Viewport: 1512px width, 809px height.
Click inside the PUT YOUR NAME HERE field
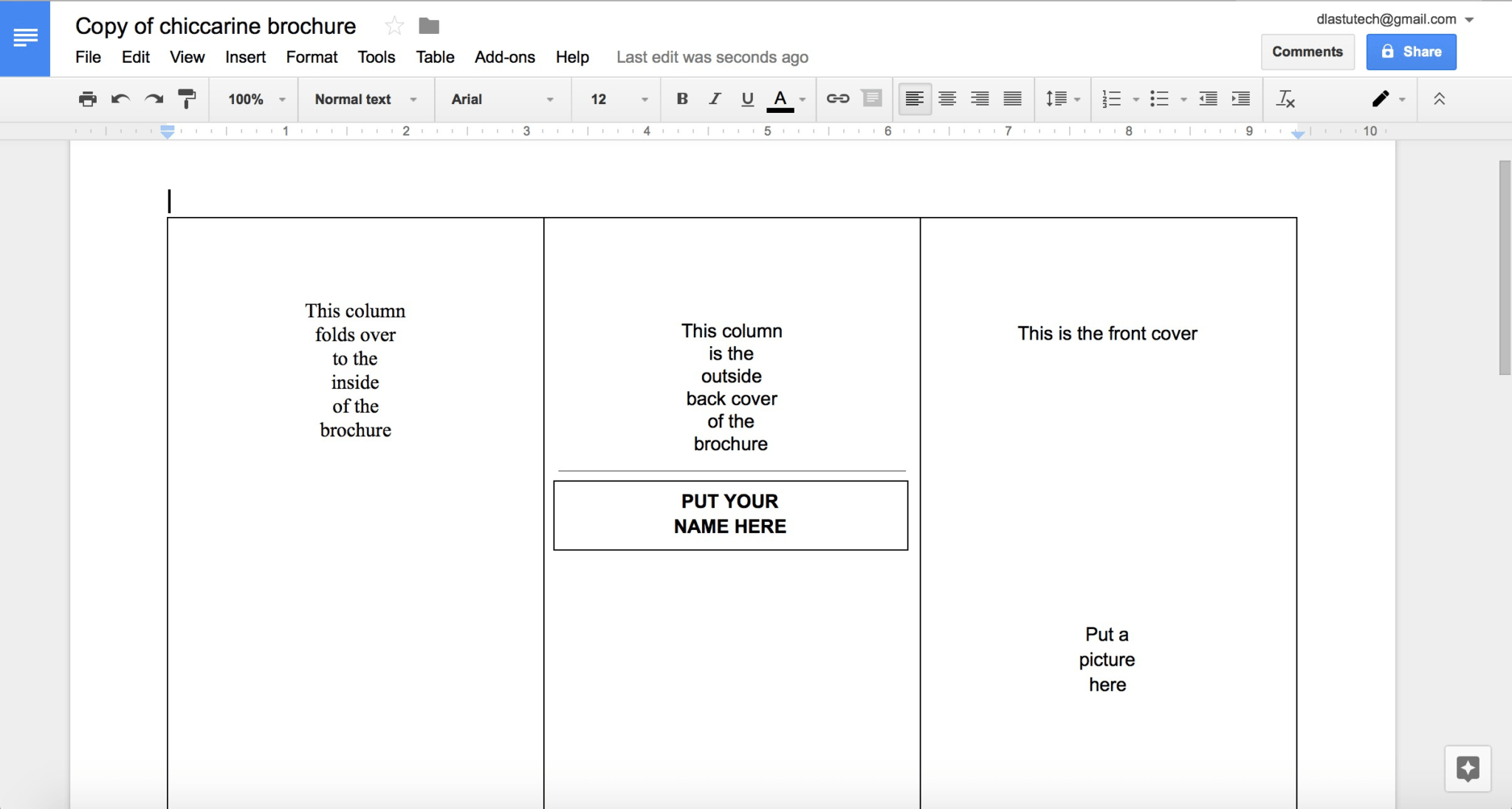[729, 514]
